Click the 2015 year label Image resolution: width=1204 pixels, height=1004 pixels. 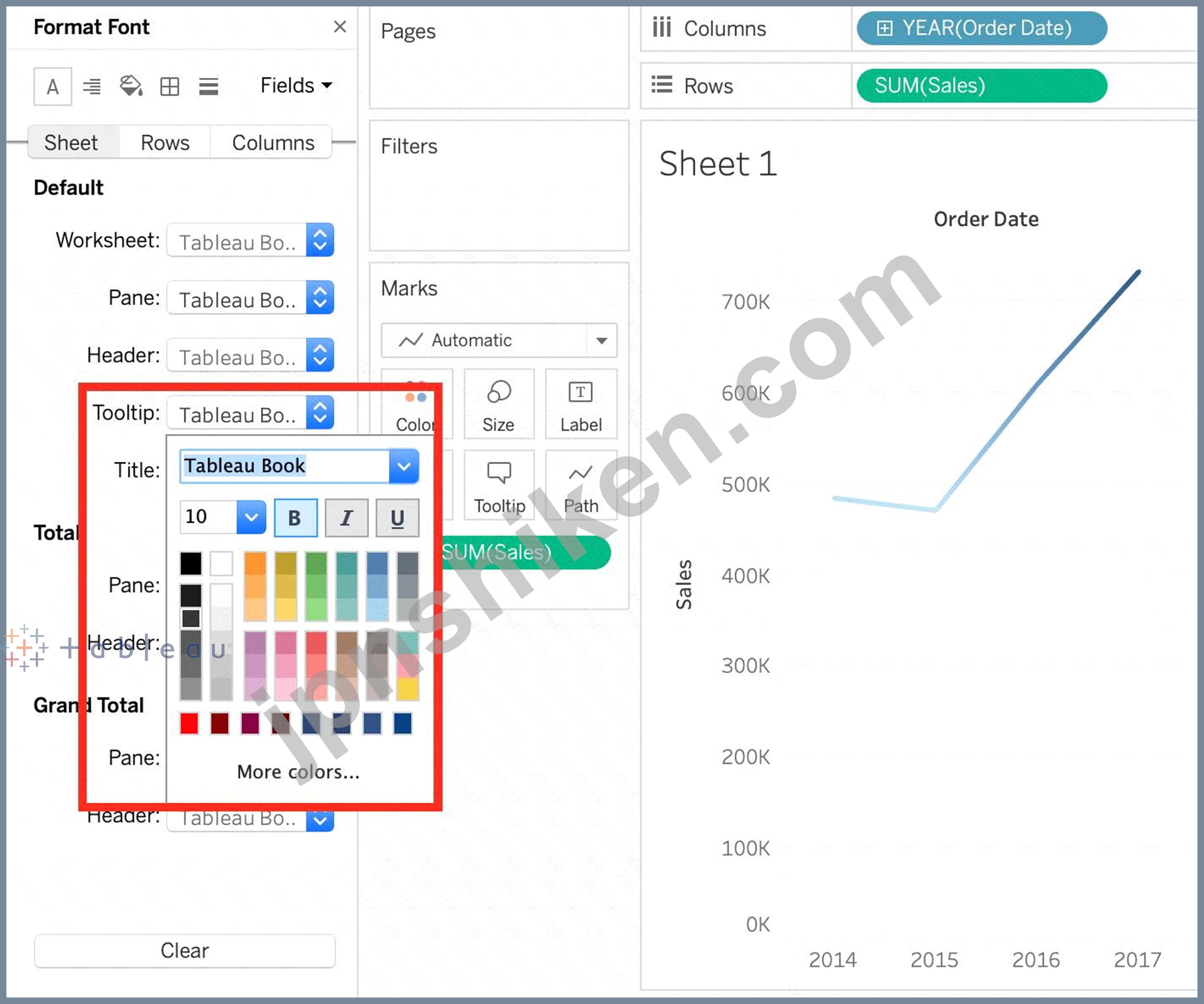tap(934, 959)
